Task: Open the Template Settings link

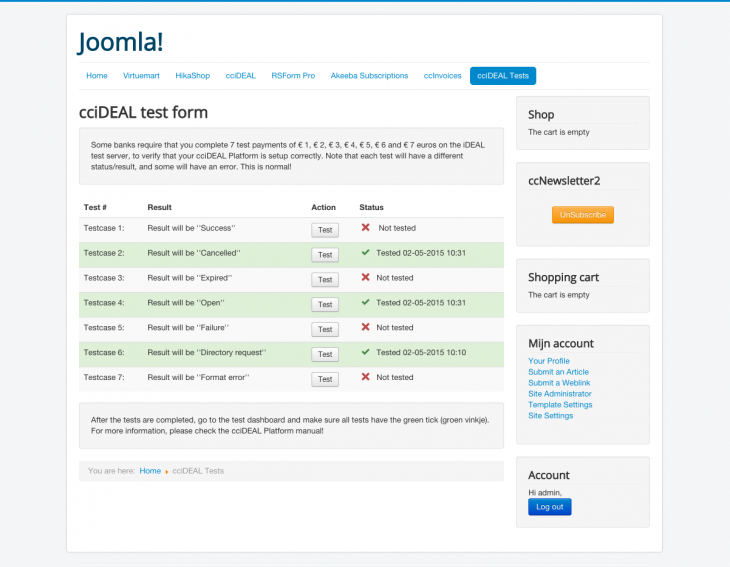Action: [560, 405]
